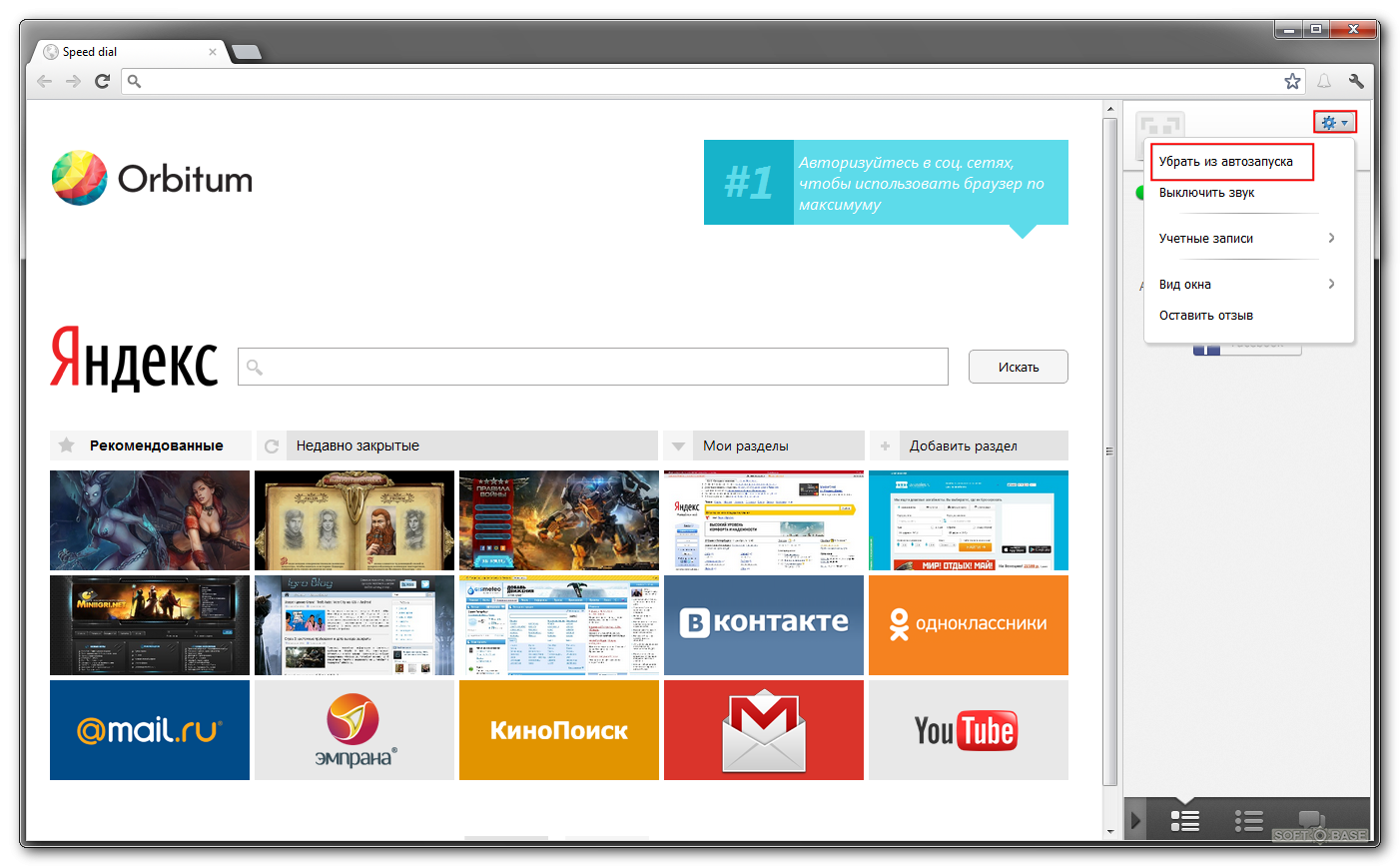This screenshot has width=1400, height=867.
Task: Select Убрать из автозапуска menu item
Action: 1231,161
